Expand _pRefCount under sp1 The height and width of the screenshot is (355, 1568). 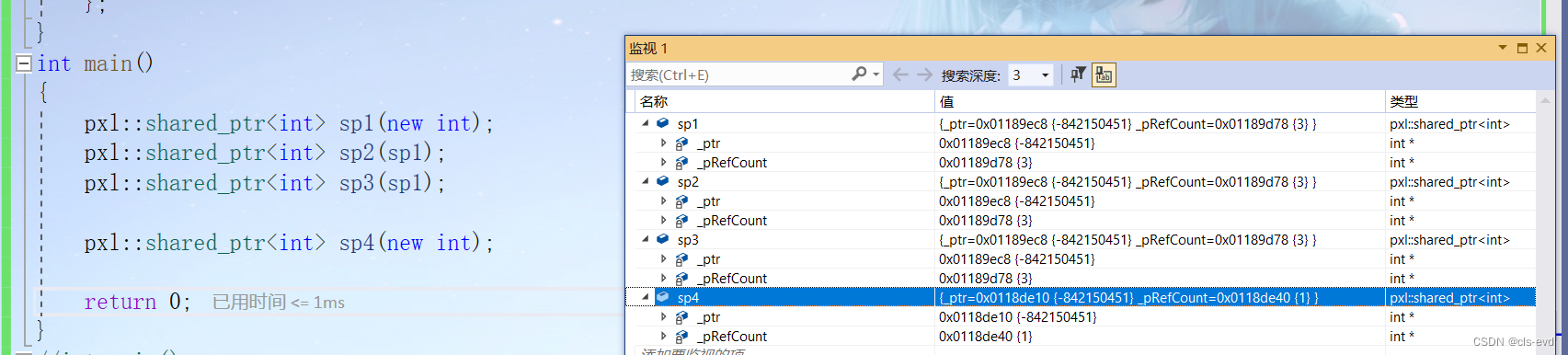663,162
